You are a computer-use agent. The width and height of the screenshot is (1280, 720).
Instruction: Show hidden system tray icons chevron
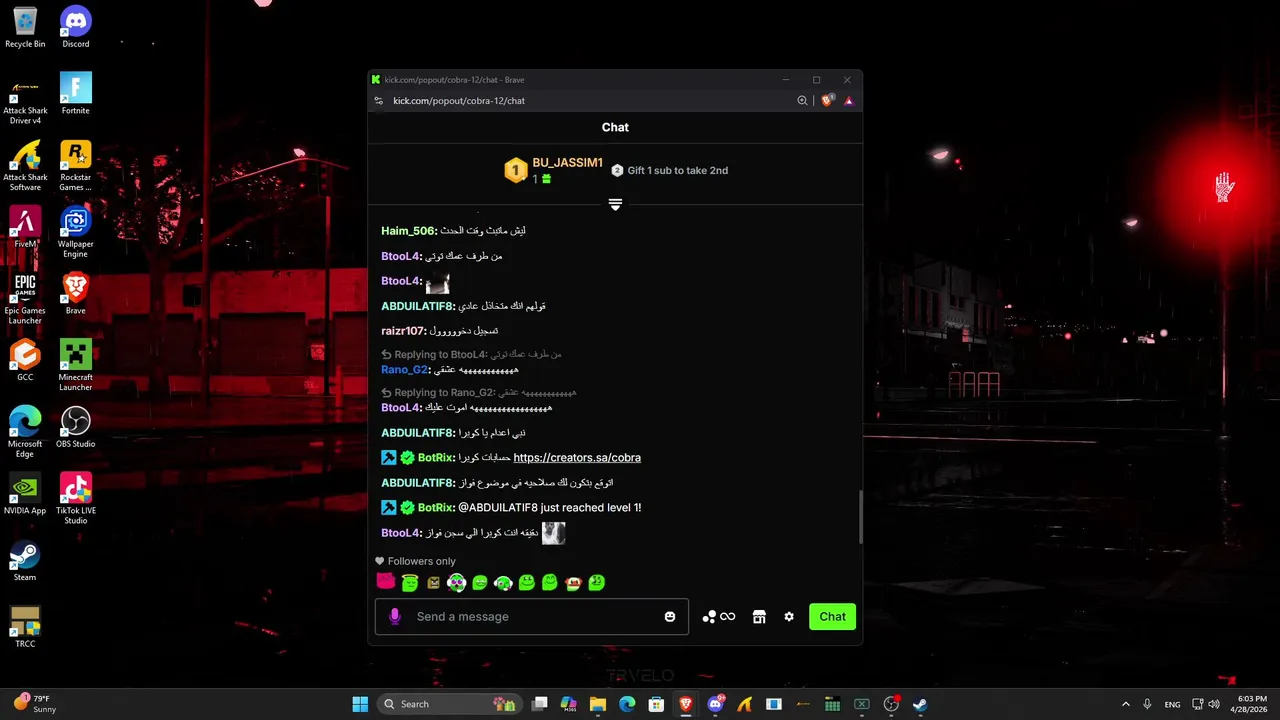[x=1125, y=704]
